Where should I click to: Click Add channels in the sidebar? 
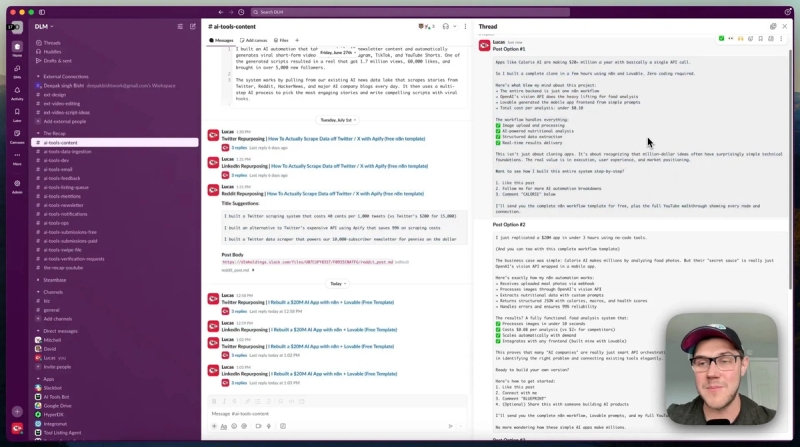pos(58,319)
